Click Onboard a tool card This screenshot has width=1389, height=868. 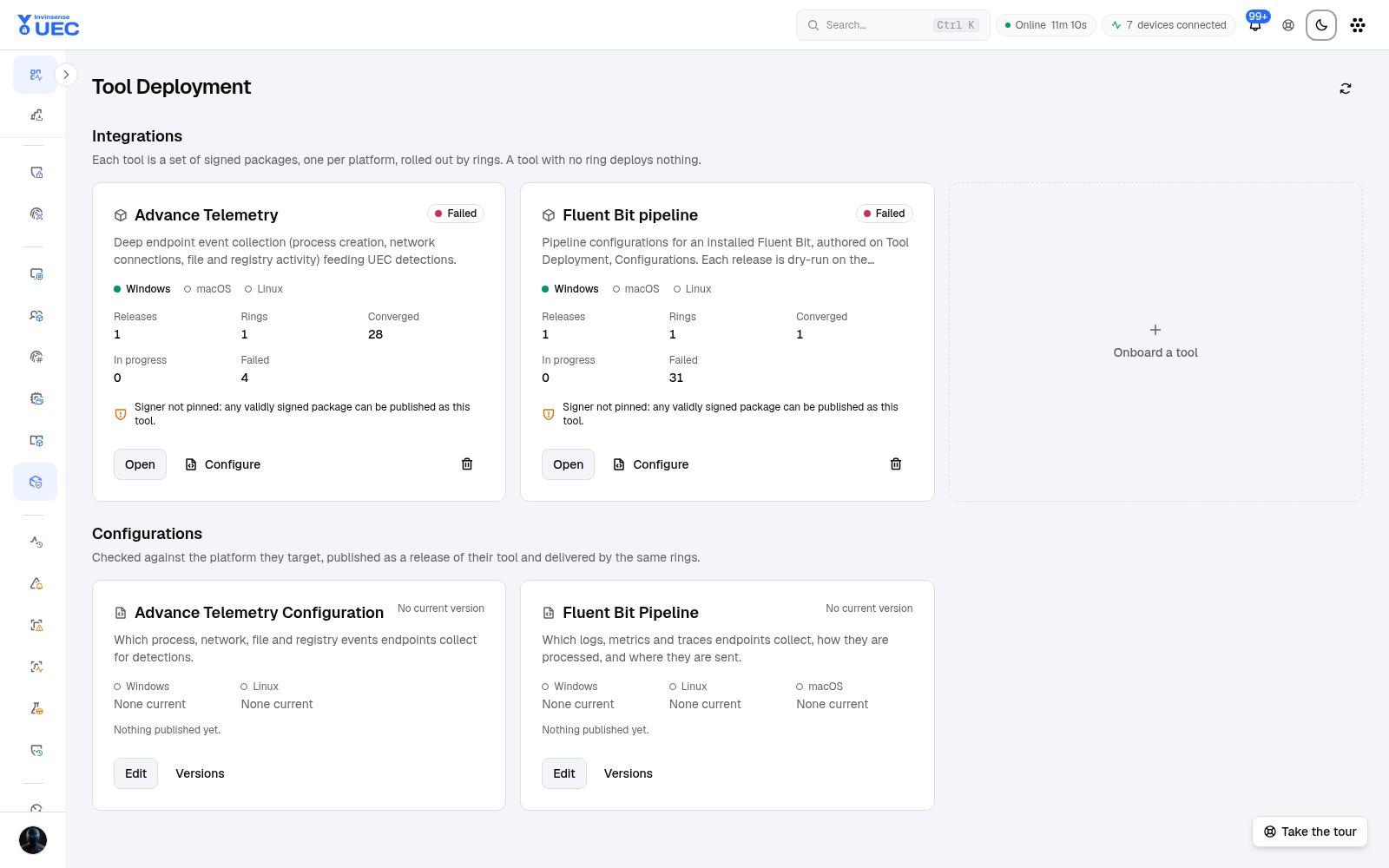pyautogui.click(x=1155, y=342)
